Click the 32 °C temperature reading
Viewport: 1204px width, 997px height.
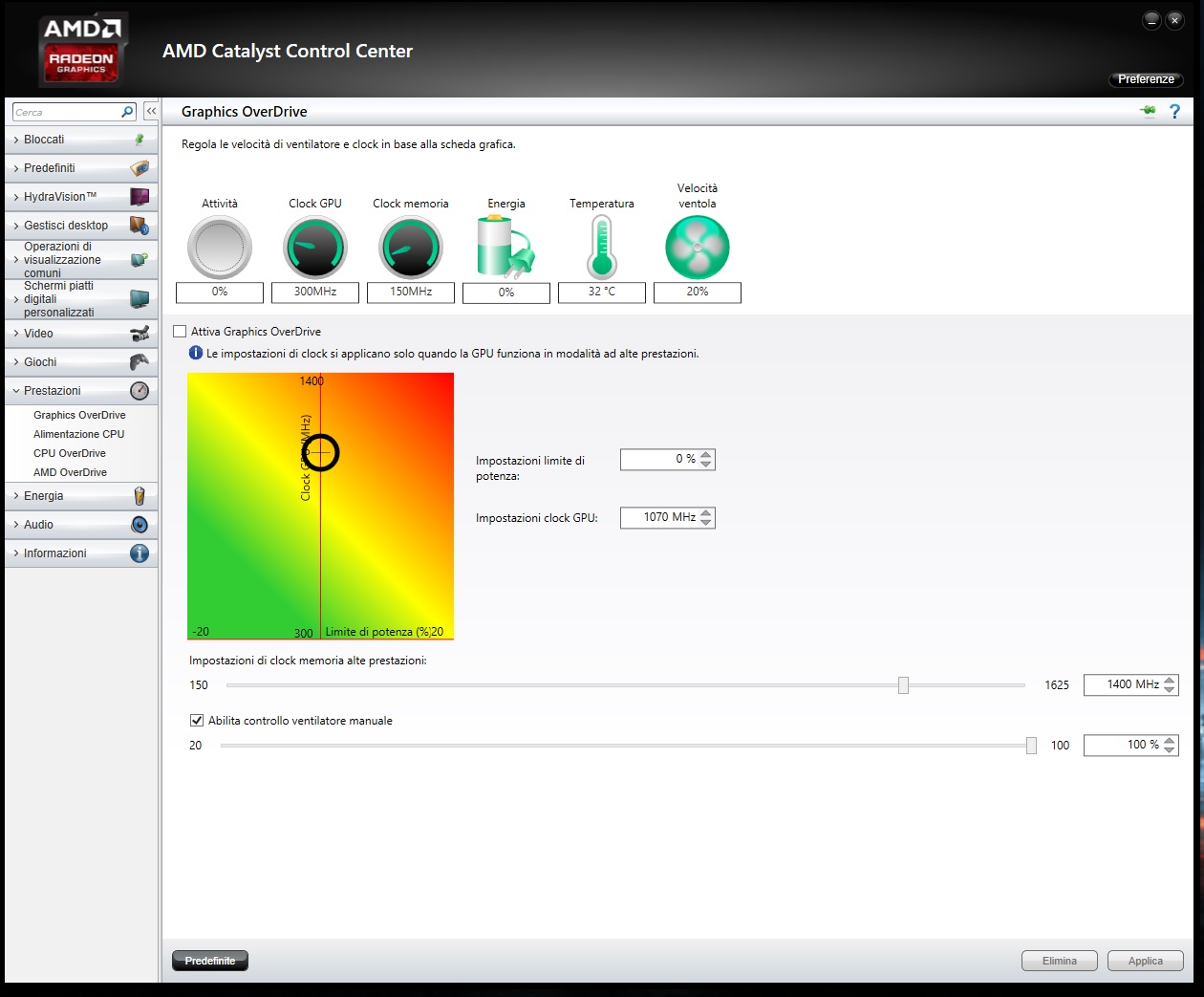pos(602,293)
